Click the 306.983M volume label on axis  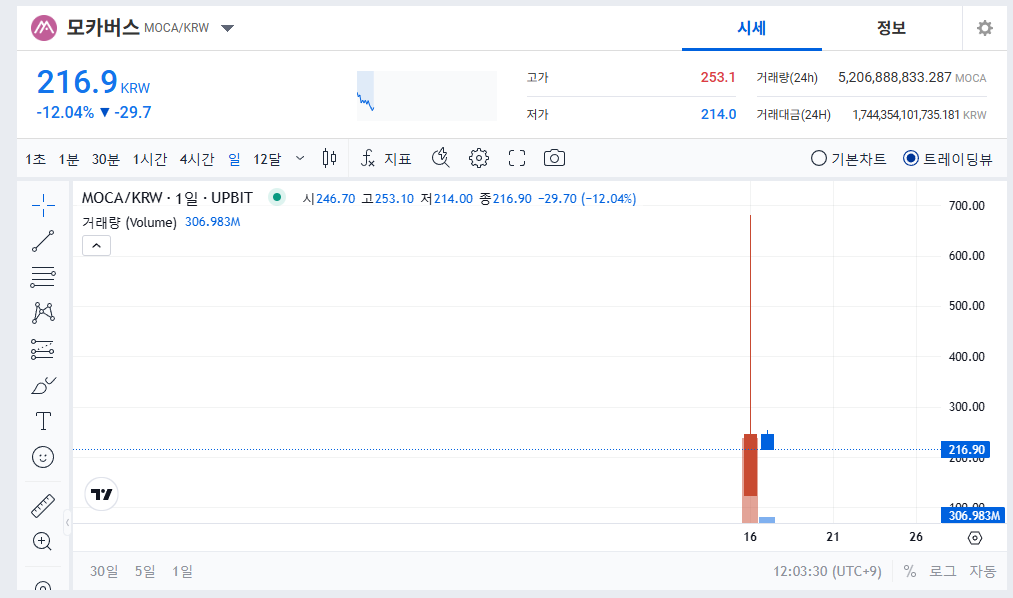click(973, 515)
